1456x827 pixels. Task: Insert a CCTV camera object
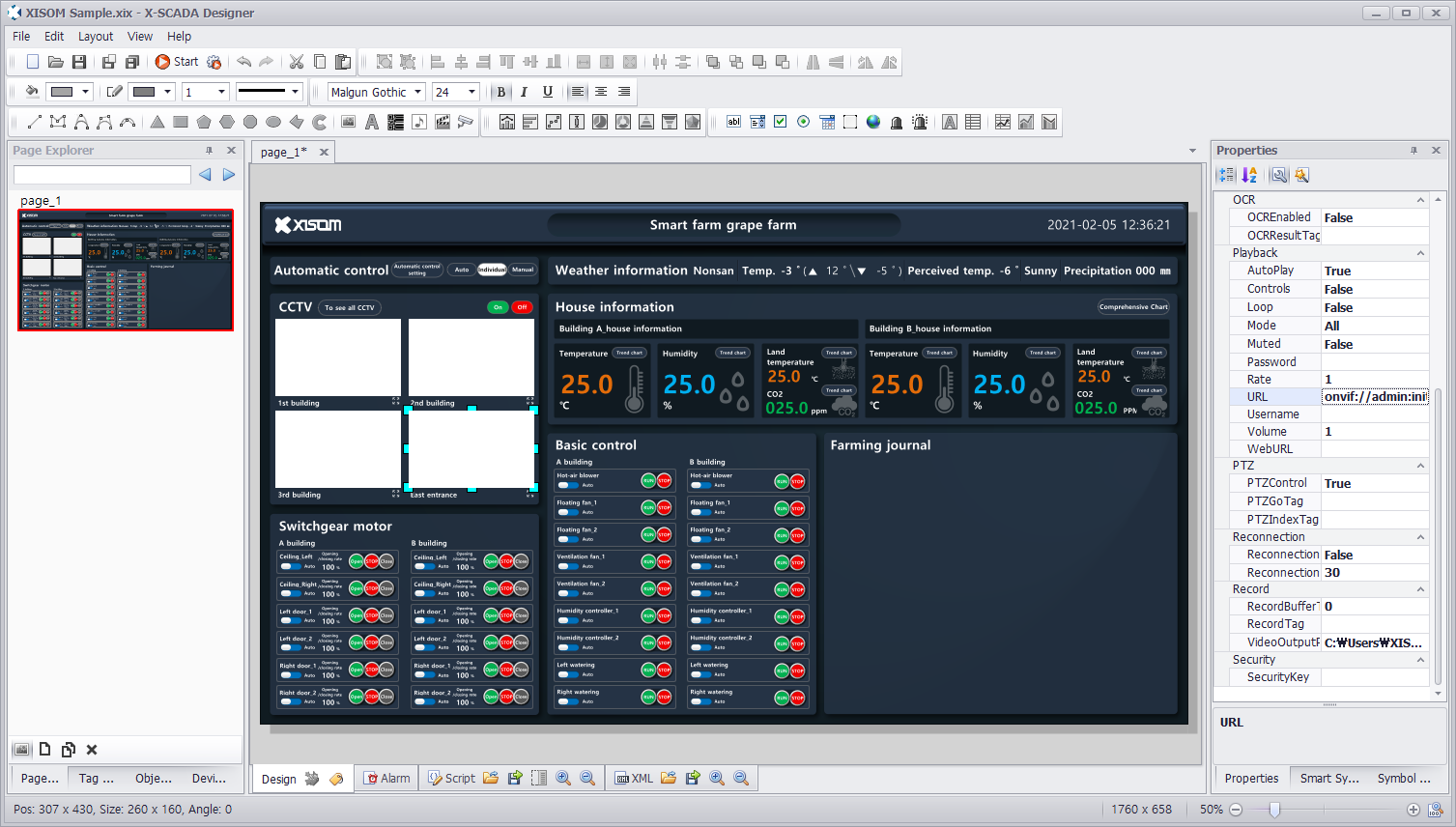pyautogui.click(x=466, y=122)
